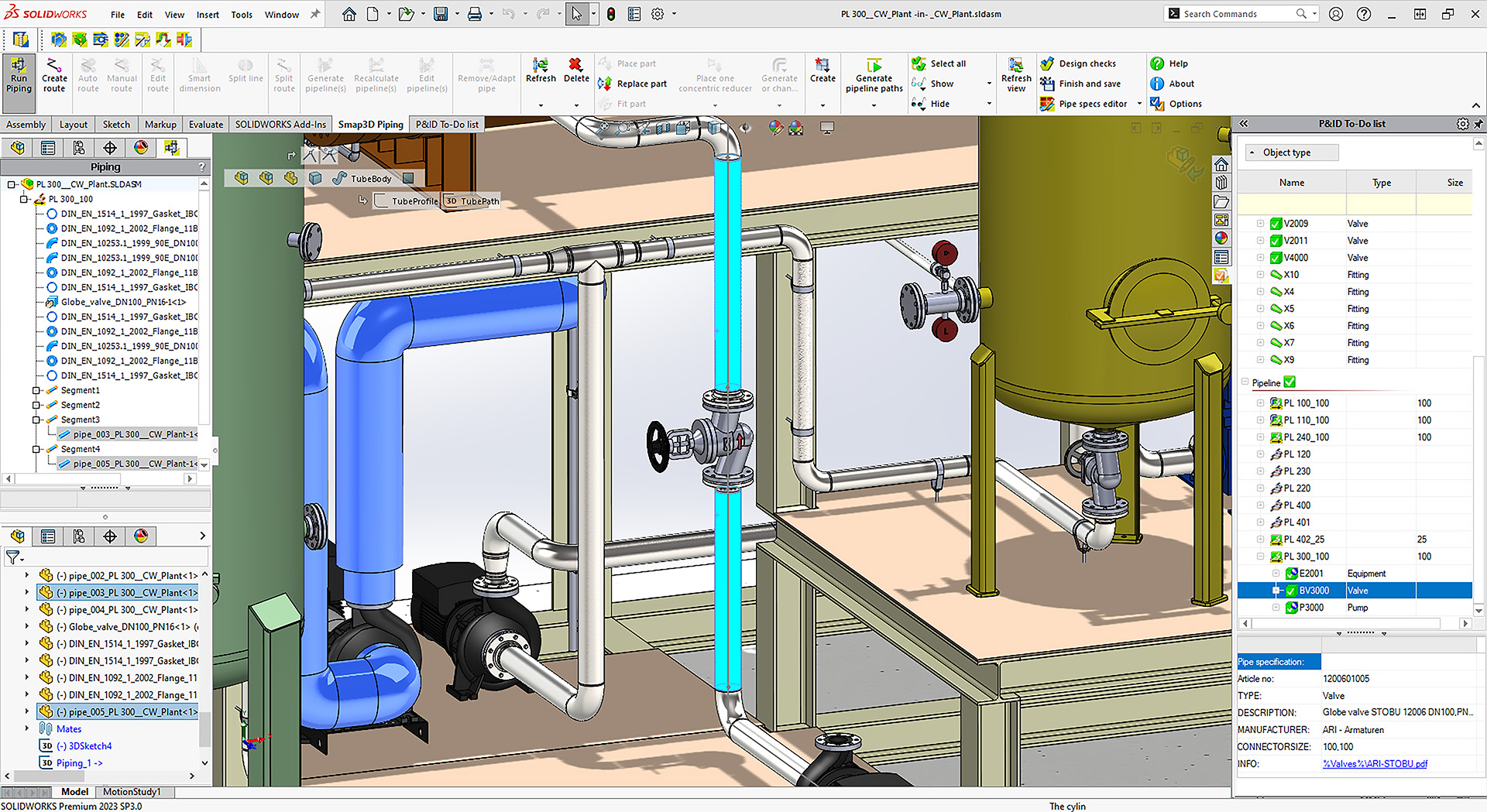The width and height of the screenshot is (1487, 812).
Task: Collapse the P&ID To-Do list pane with the chevrons
Action: [1244, 124]
